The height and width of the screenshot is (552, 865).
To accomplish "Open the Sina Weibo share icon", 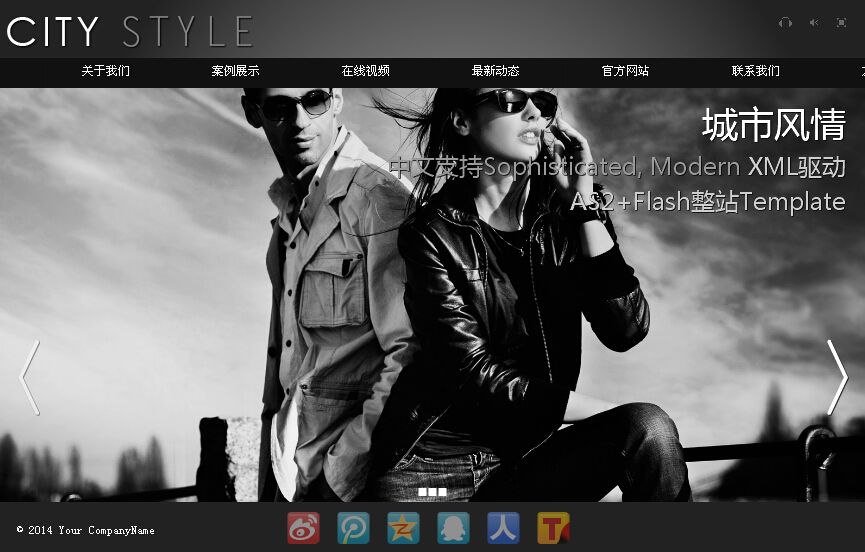I will (x=303, y=527).
